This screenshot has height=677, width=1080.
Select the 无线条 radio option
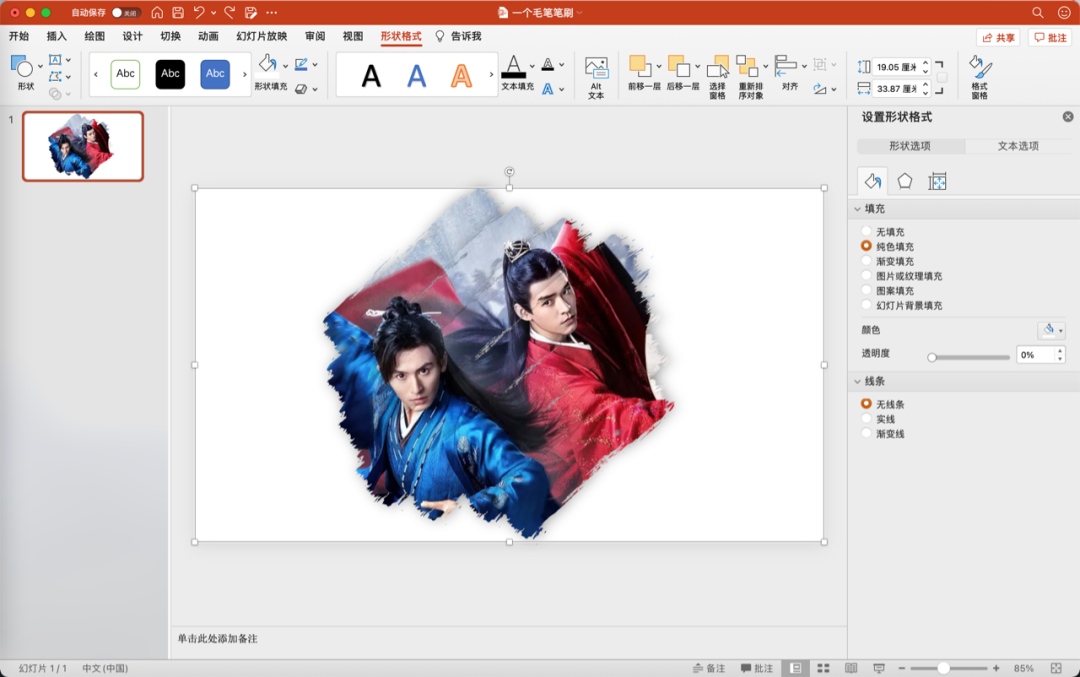coord(866,404)
